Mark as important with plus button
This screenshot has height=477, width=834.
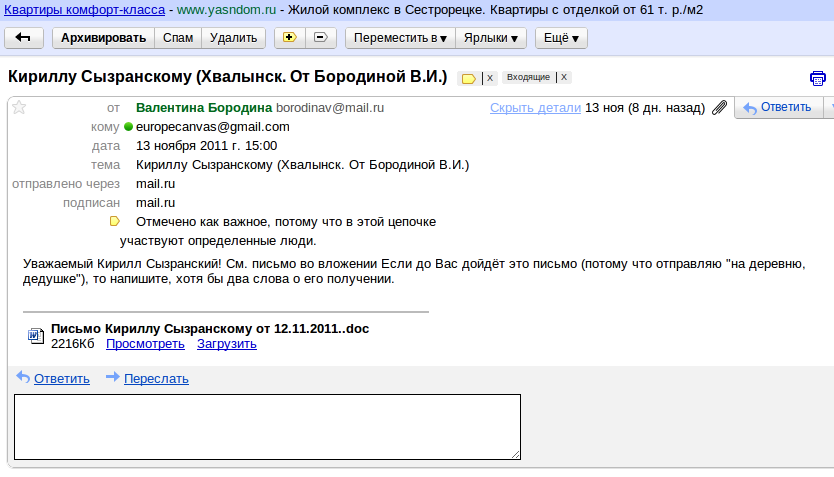pos(290,38)
